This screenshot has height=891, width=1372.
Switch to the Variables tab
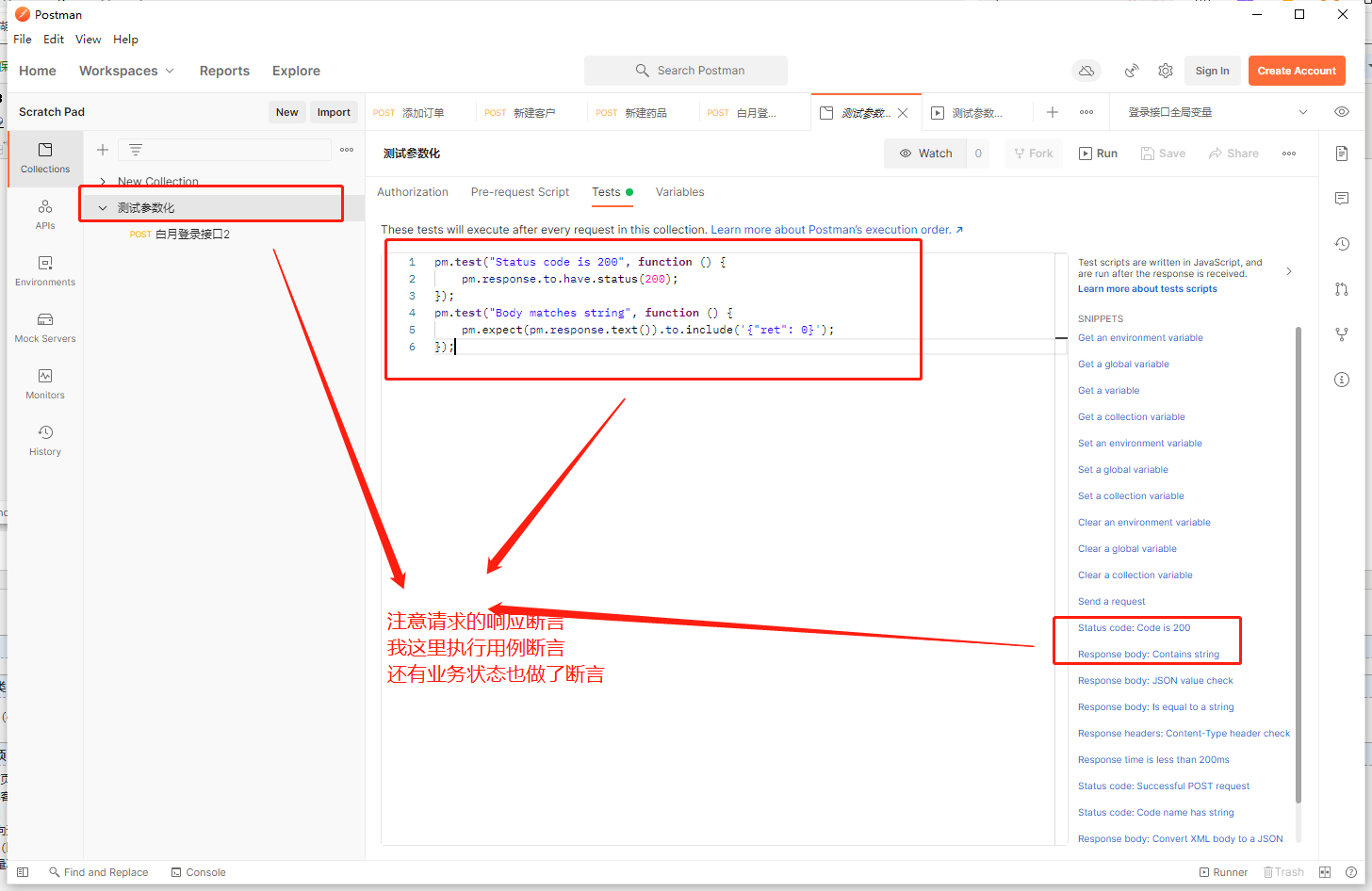tap(680, 192)
